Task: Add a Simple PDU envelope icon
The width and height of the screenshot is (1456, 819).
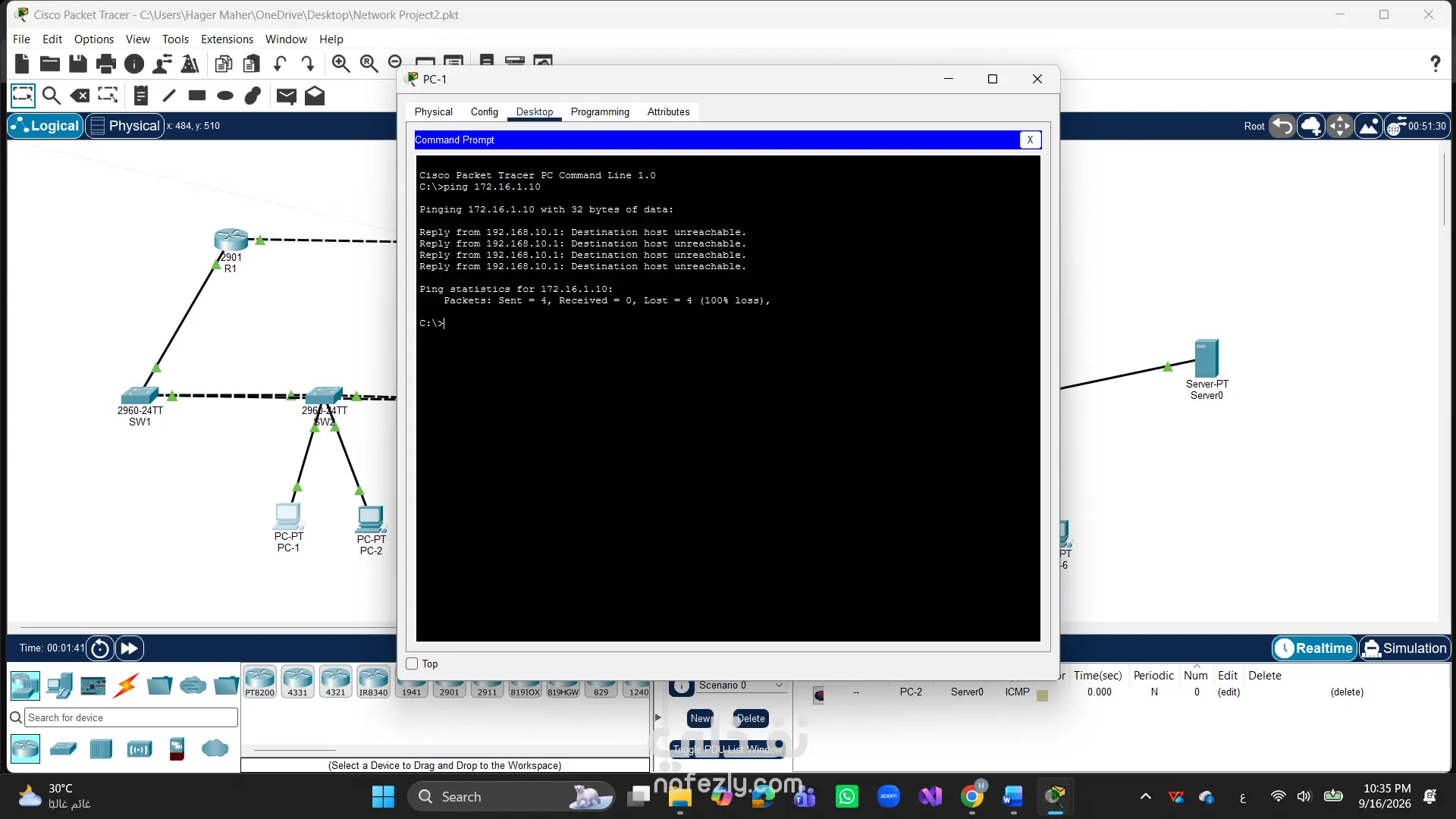Action: pyautogui.click(x=286, y=96)
